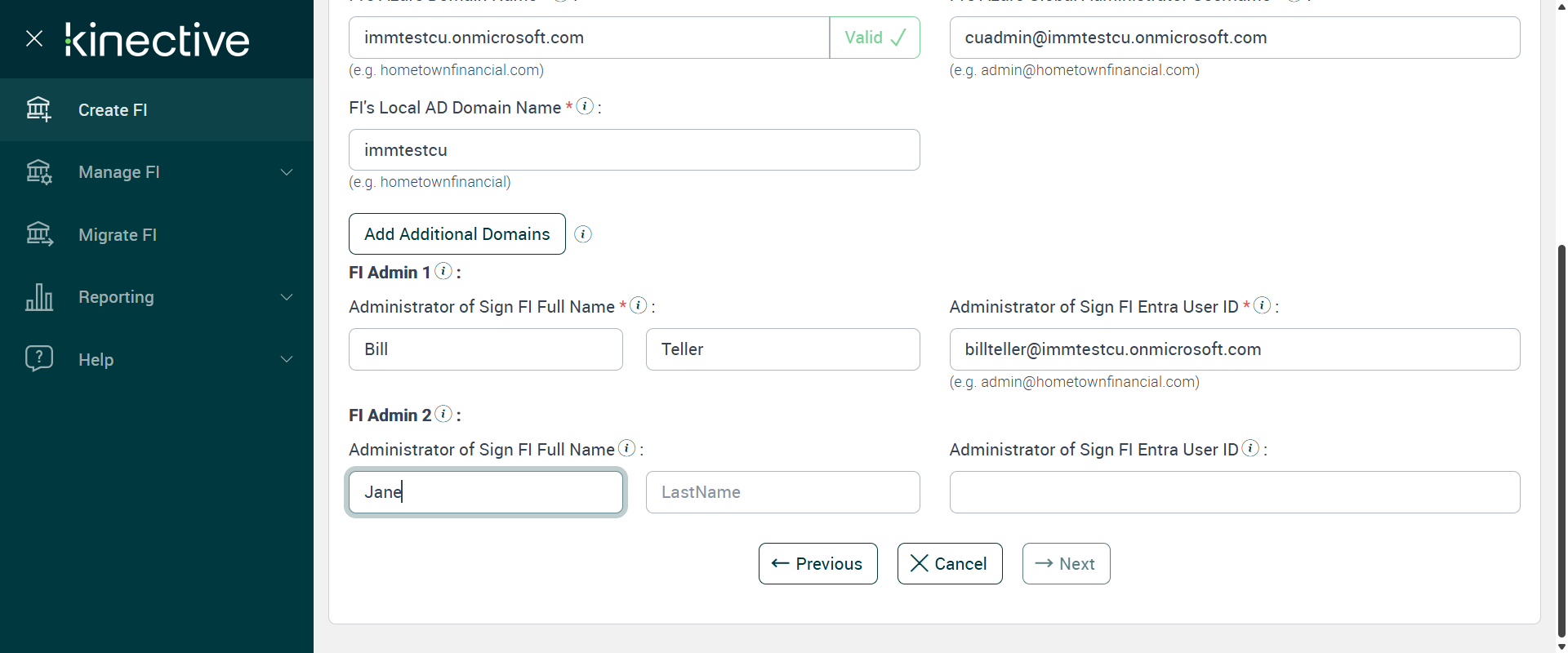Click info icon next to FI Admin 1
This screenshot has height=653, width=1568.
(443, 271)
